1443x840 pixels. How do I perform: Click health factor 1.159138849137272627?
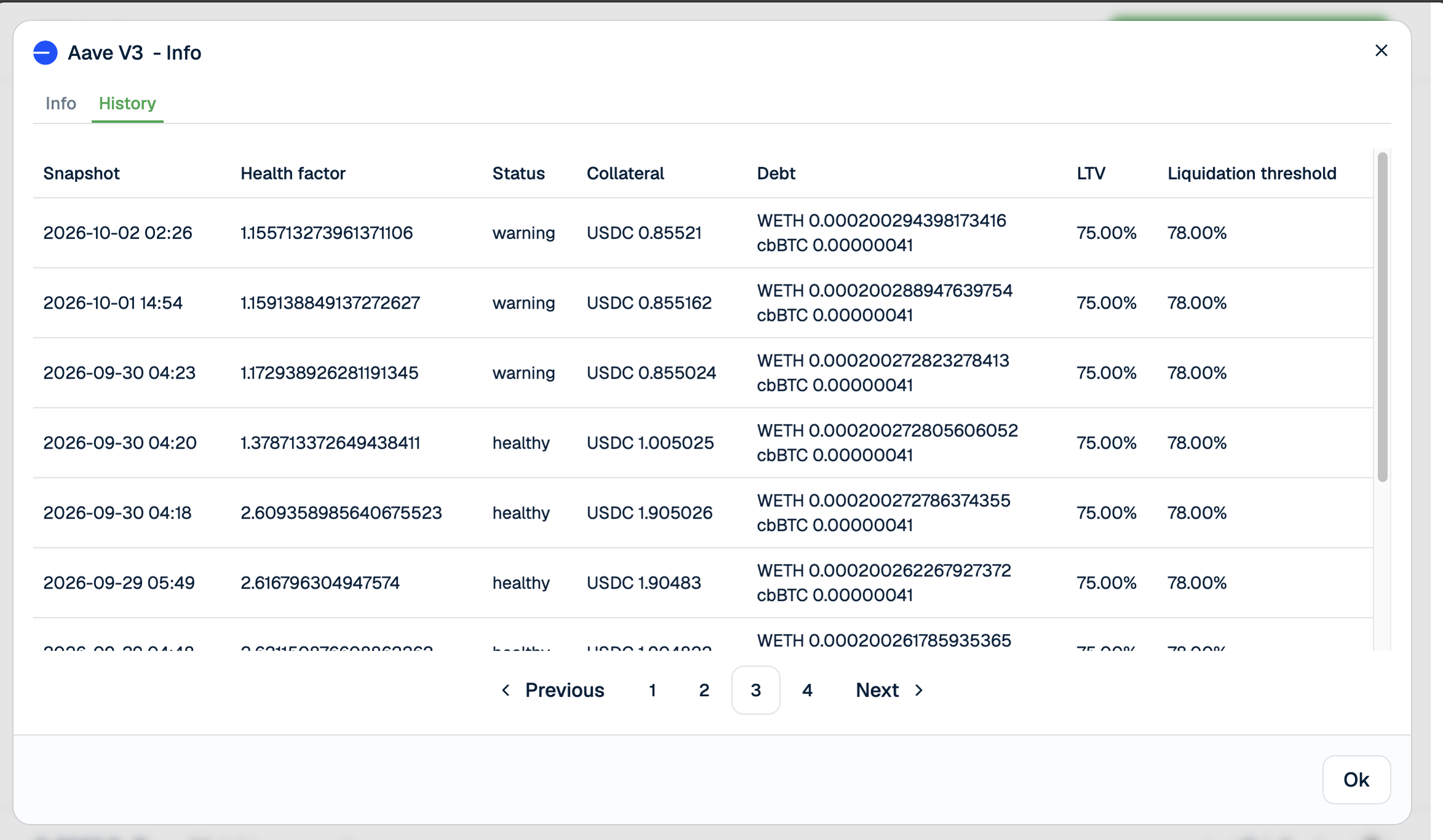click(x=330, y=303)
